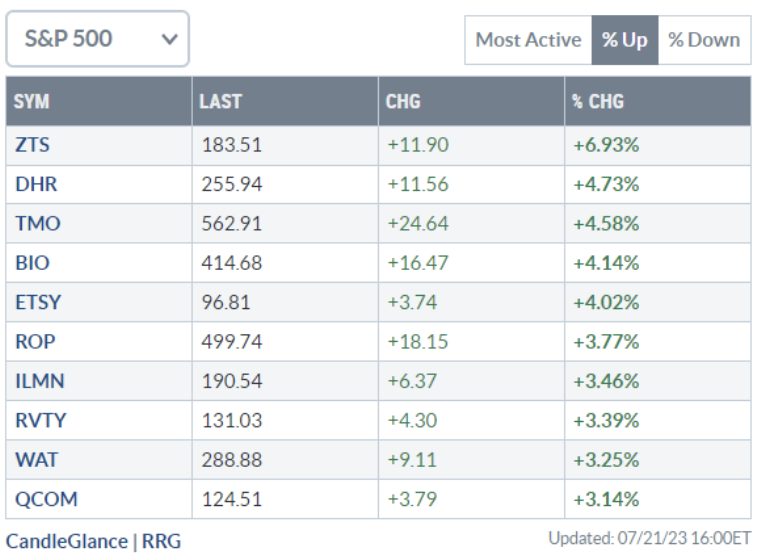Open the S&P 500 index dropdown
The image size is (758, 560).
pyautogui.click(x=97, y=39)
